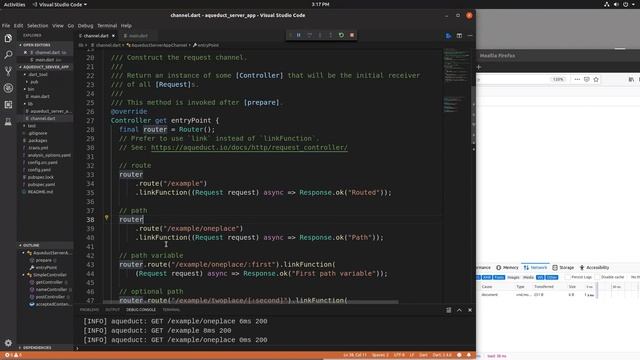
Task: Open the Memory tab in Firefox devtools
Action: coord(507,267)
